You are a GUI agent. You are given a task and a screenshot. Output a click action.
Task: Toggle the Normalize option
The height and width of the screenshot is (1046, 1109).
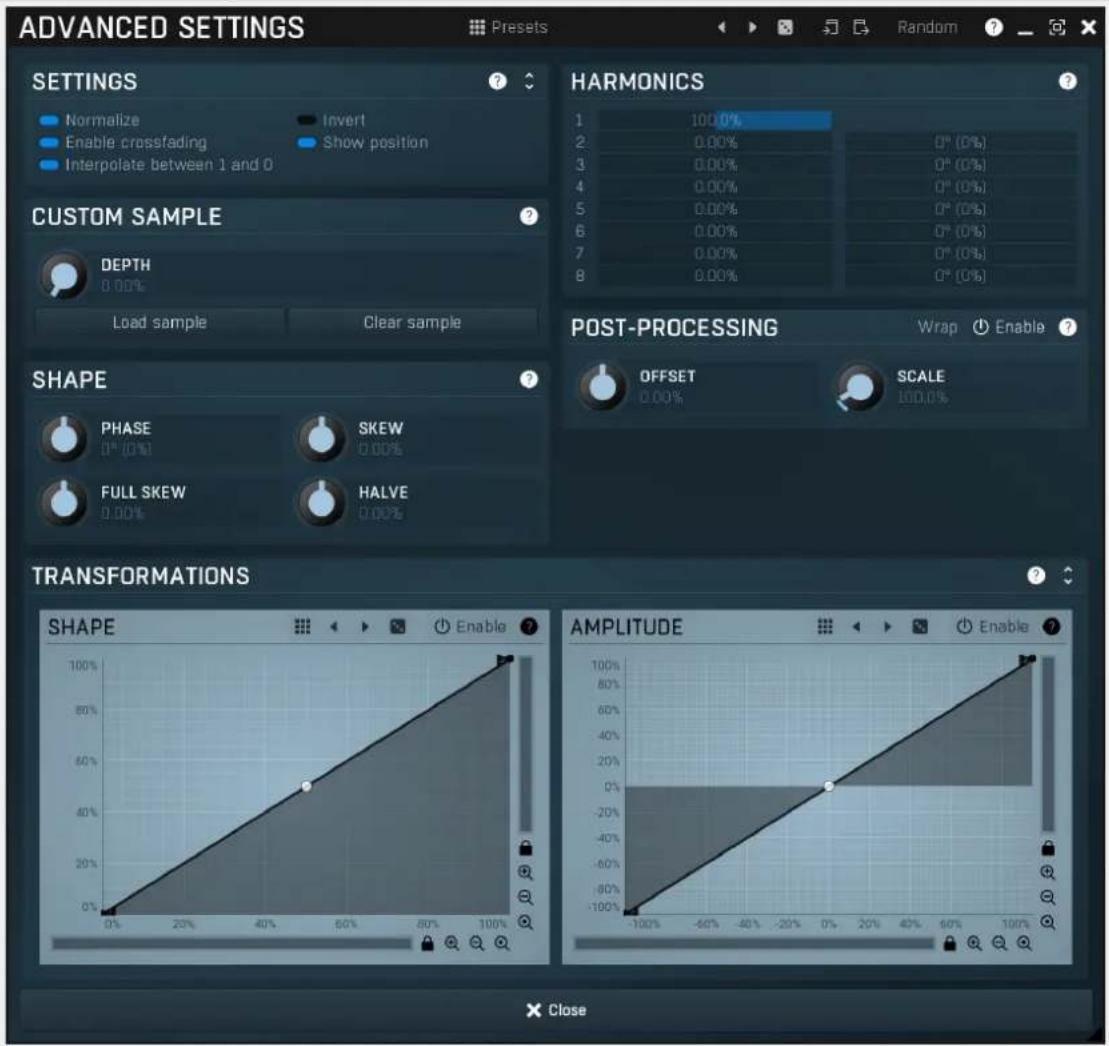pos(90,120)
